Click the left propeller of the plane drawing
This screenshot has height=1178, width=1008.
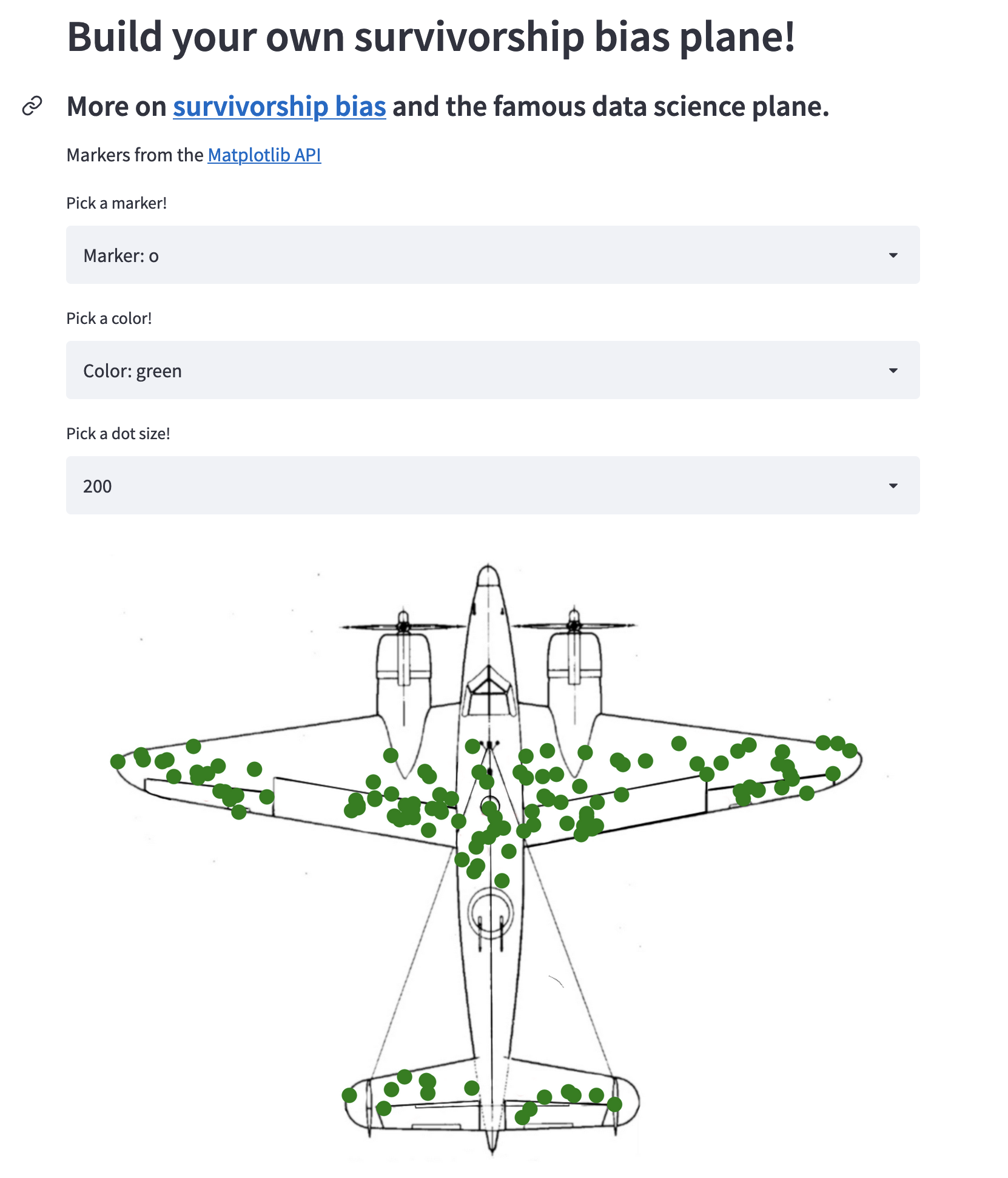[403, 625]
